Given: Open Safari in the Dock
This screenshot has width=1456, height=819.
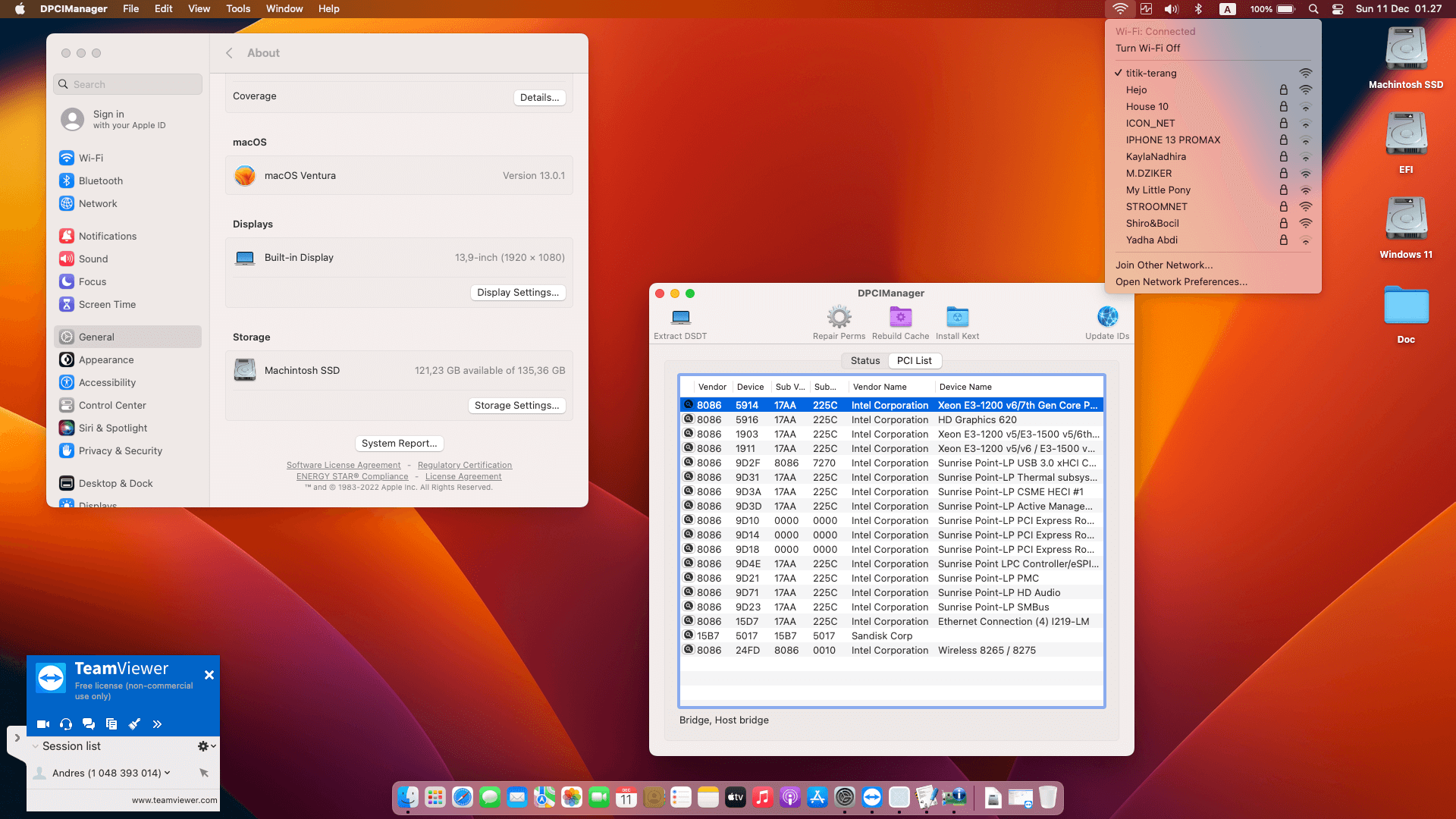Looking at the screenshot, I should coord(463,797).
